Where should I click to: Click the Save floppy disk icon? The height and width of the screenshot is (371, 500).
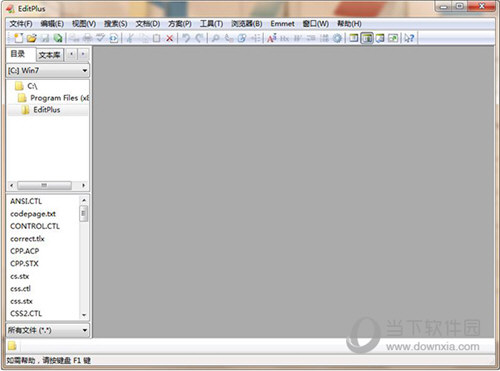coord(45,38)
